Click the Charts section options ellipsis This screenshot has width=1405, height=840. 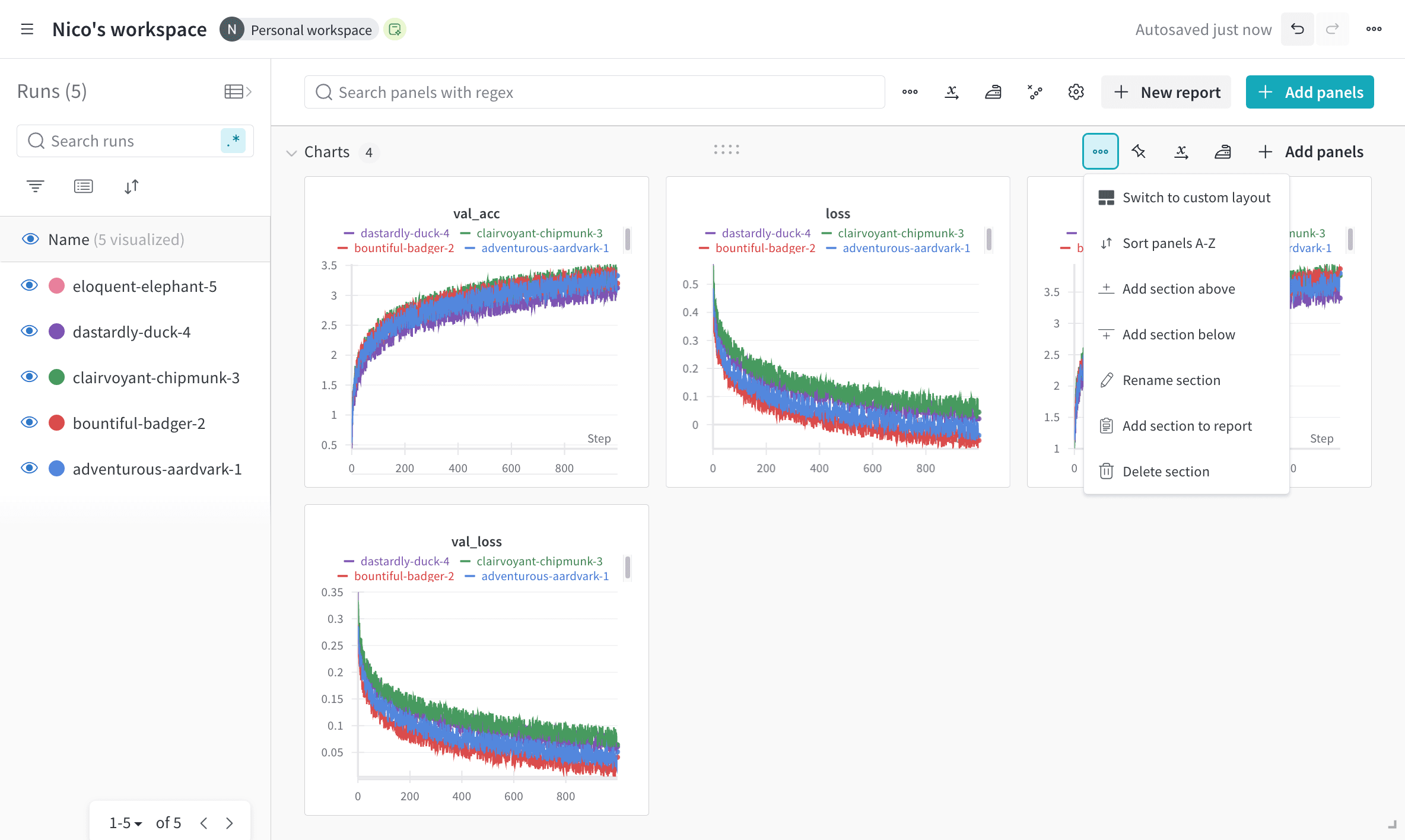click(x=1100, y=151)
